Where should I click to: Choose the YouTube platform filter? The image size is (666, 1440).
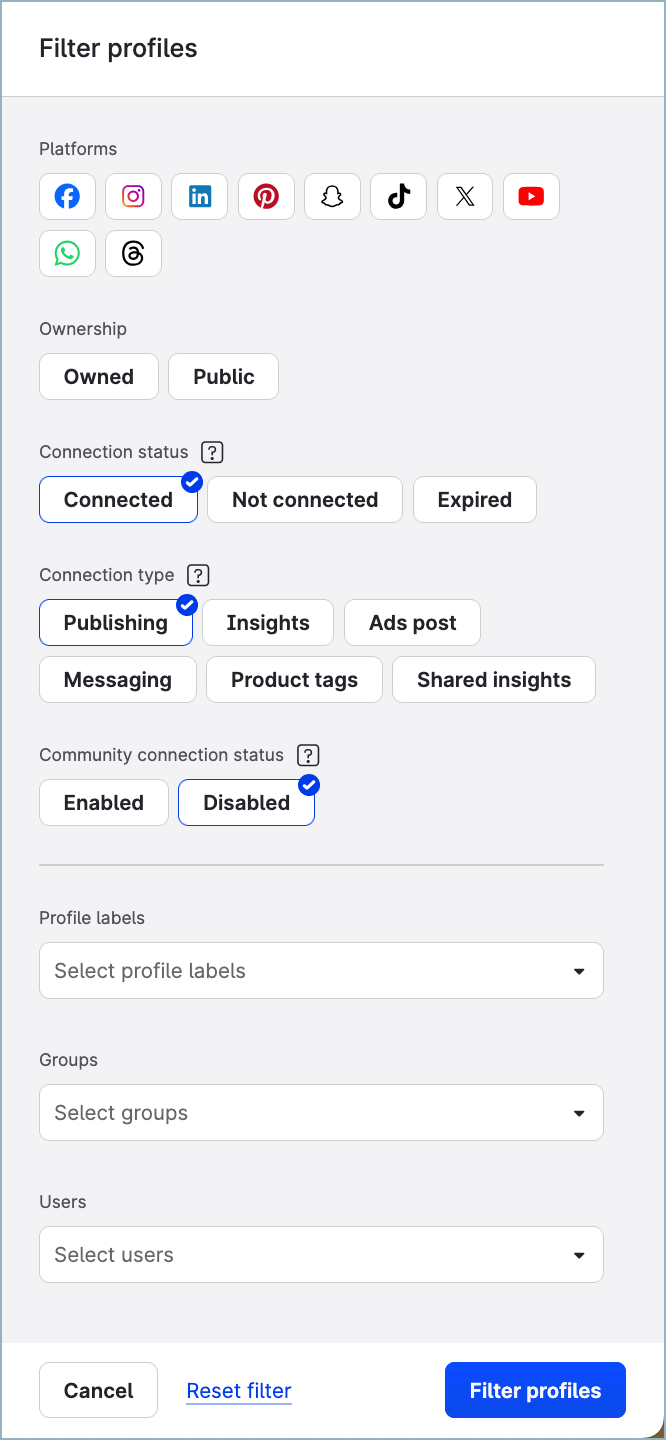(x=531, y=196)
